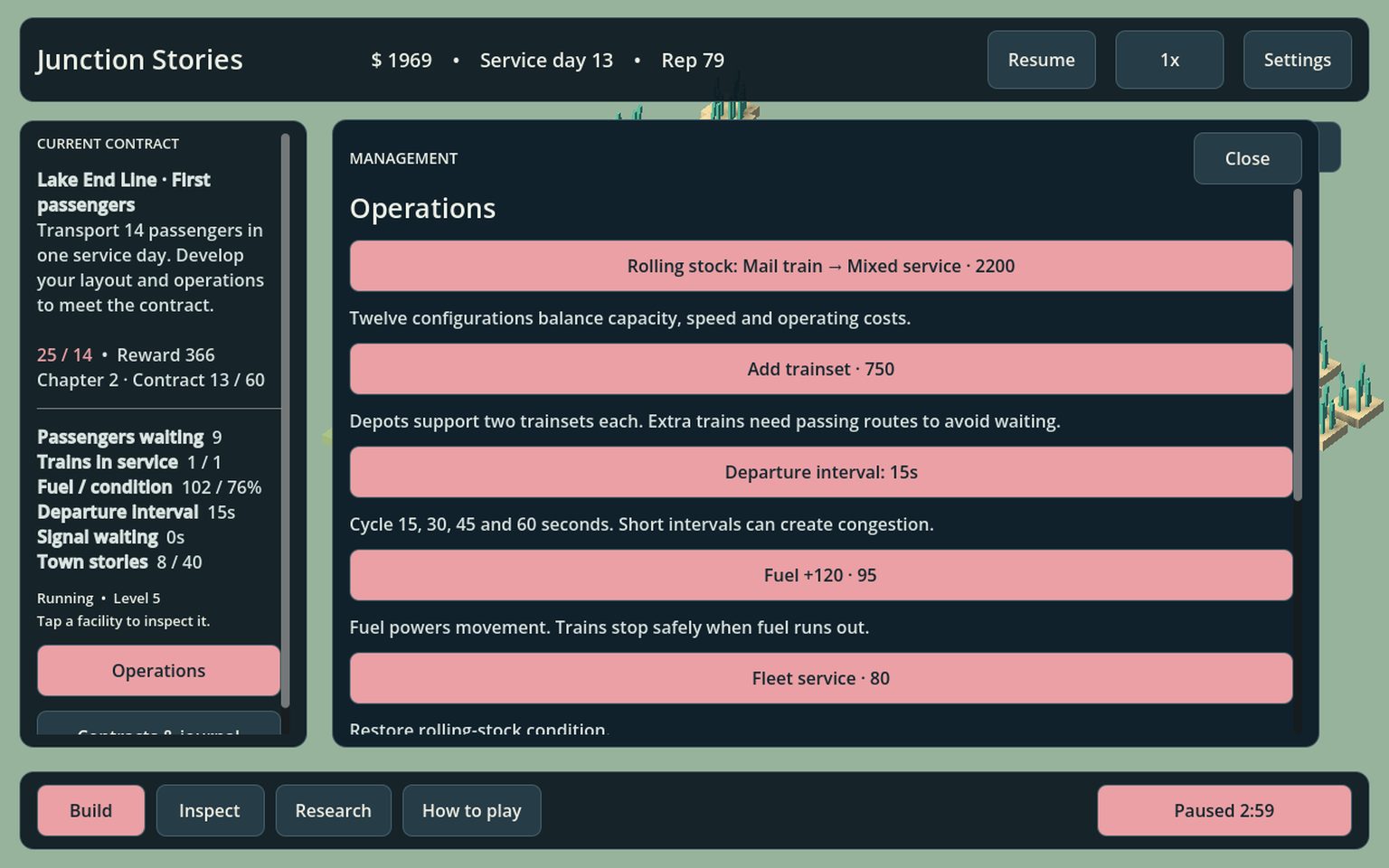
Task: Click the Trains in service 1 / 1 stat
Action: click(x=129, y=462)
